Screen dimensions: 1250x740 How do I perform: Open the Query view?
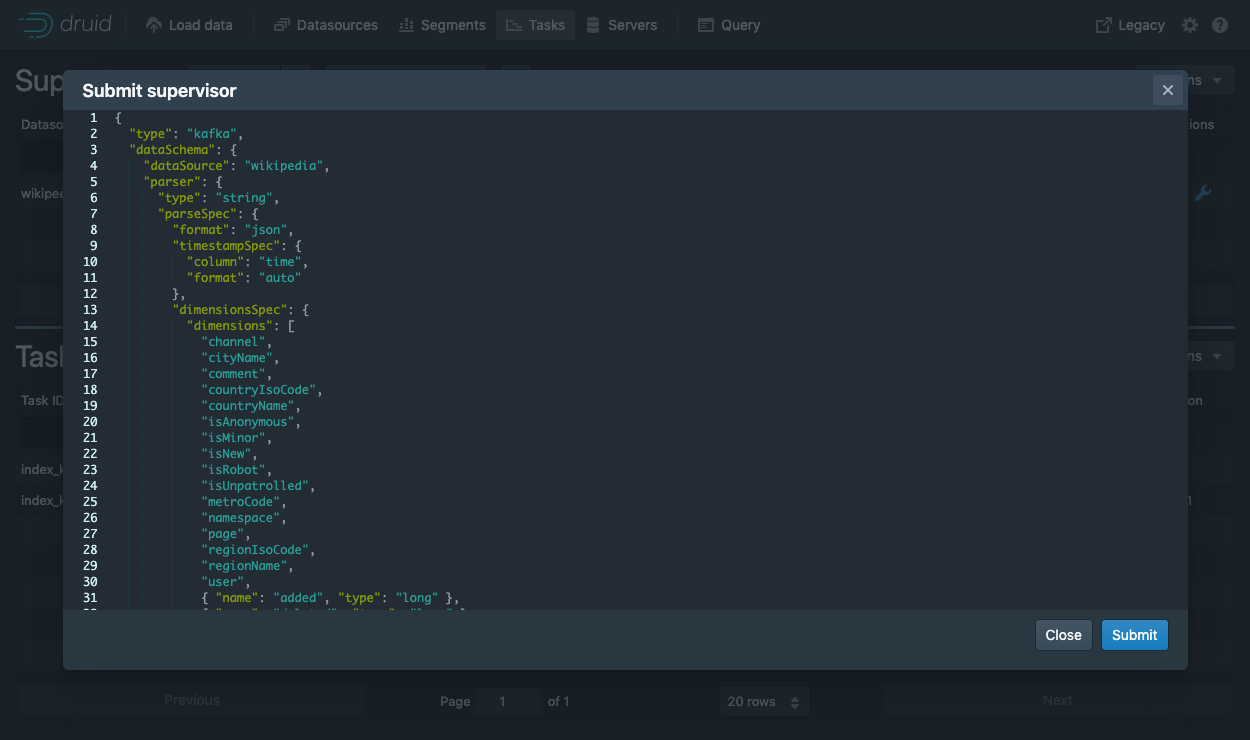(729, 25)
